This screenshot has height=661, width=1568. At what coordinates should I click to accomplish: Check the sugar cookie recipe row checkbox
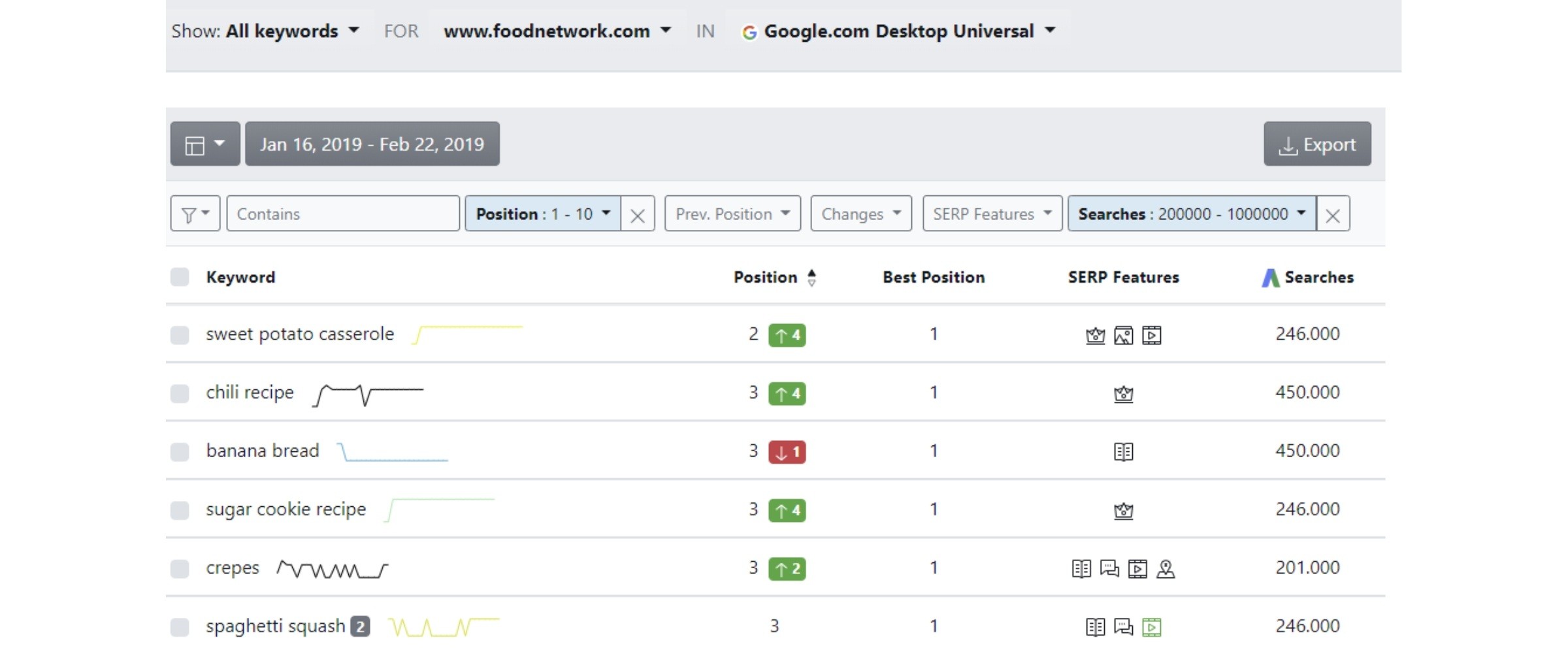[x=180, y=509]
